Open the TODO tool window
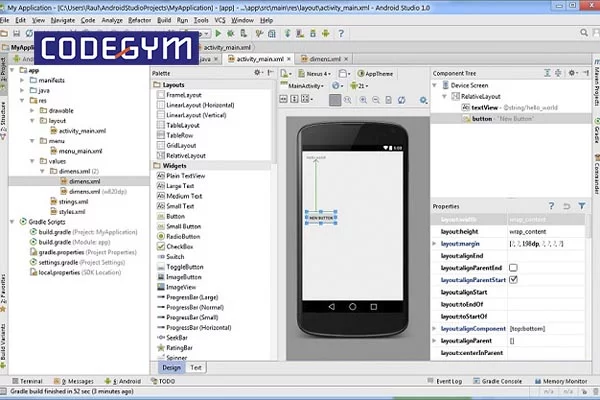Screen dimensions: 600x400 (x=163, y=381)
